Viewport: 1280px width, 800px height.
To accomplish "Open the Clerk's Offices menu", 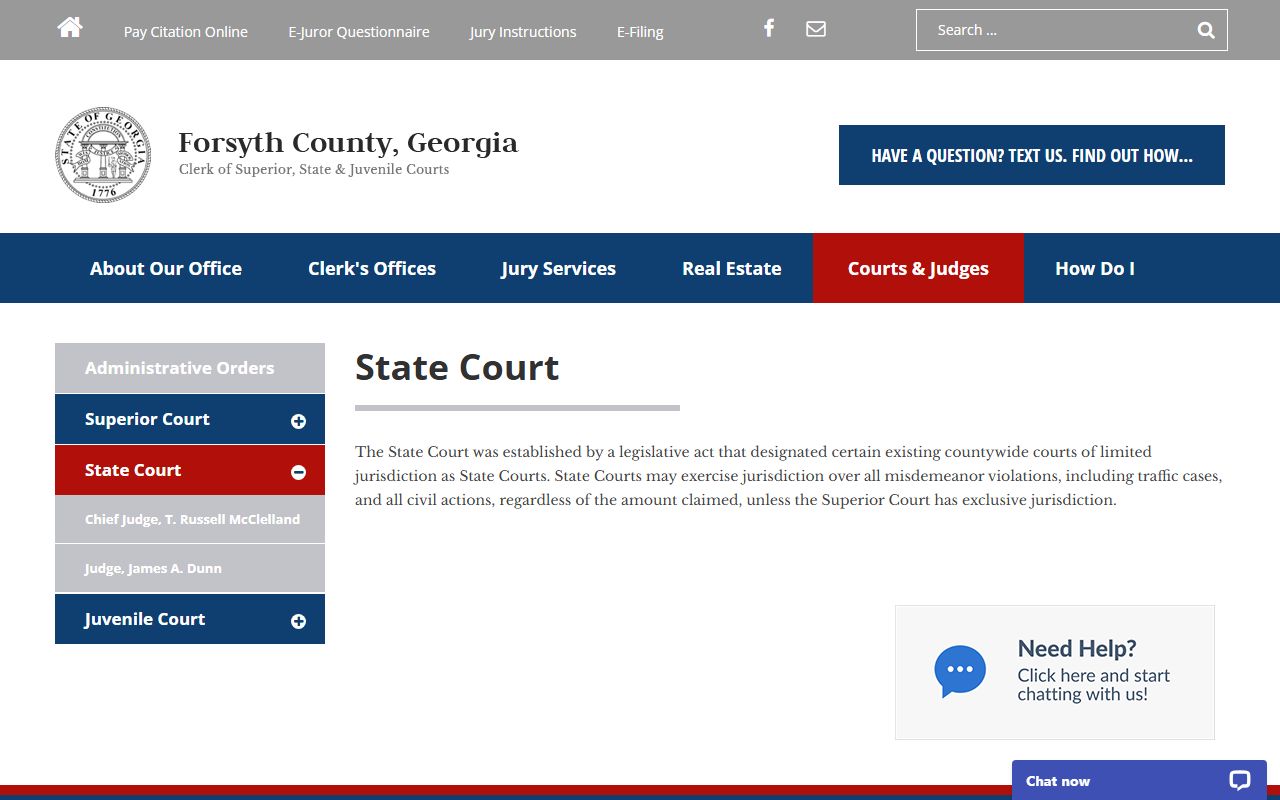I will tap(372, 268).
